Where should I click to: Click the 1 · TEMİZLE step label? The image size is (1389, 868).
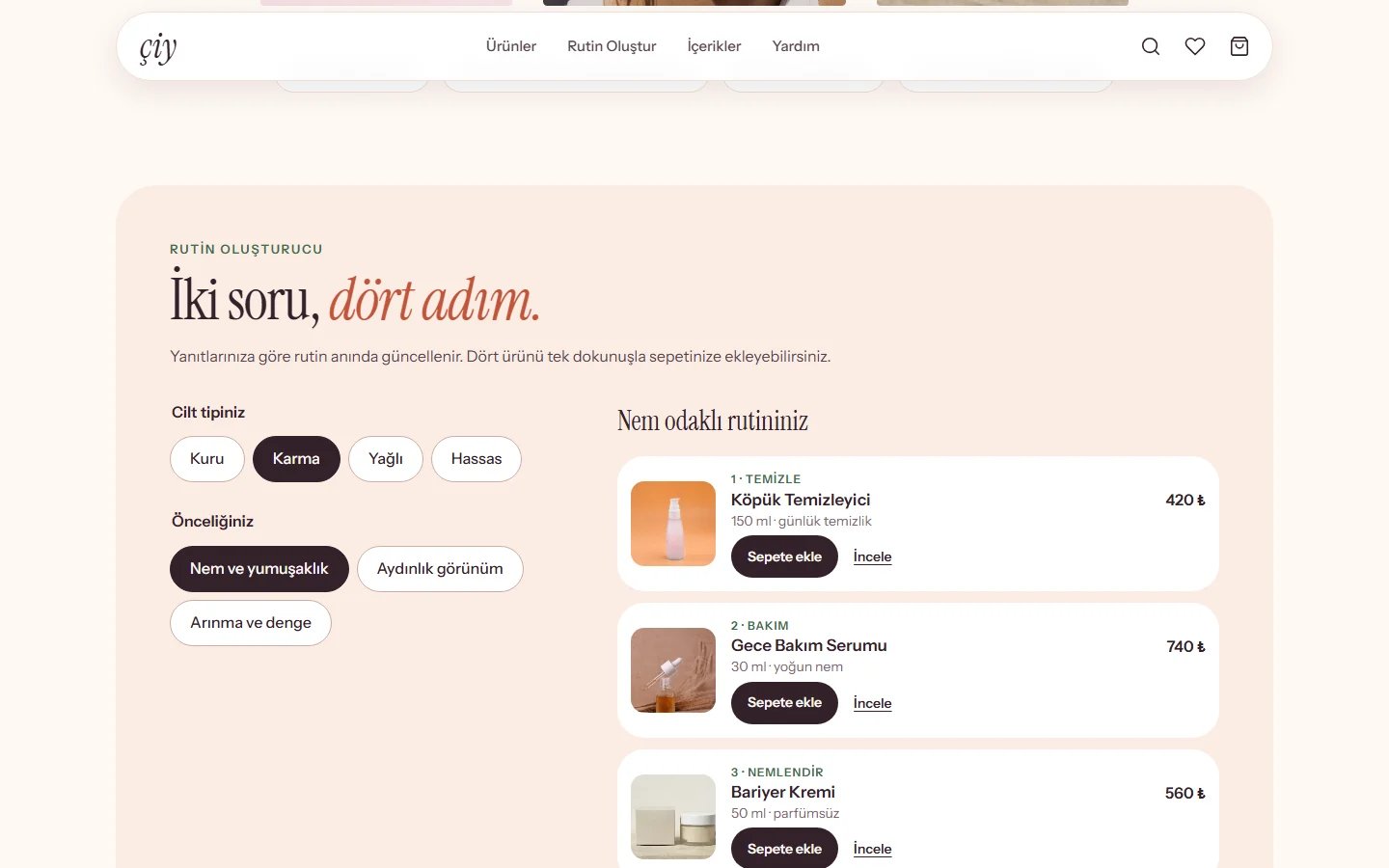click(x=766, y=478)
